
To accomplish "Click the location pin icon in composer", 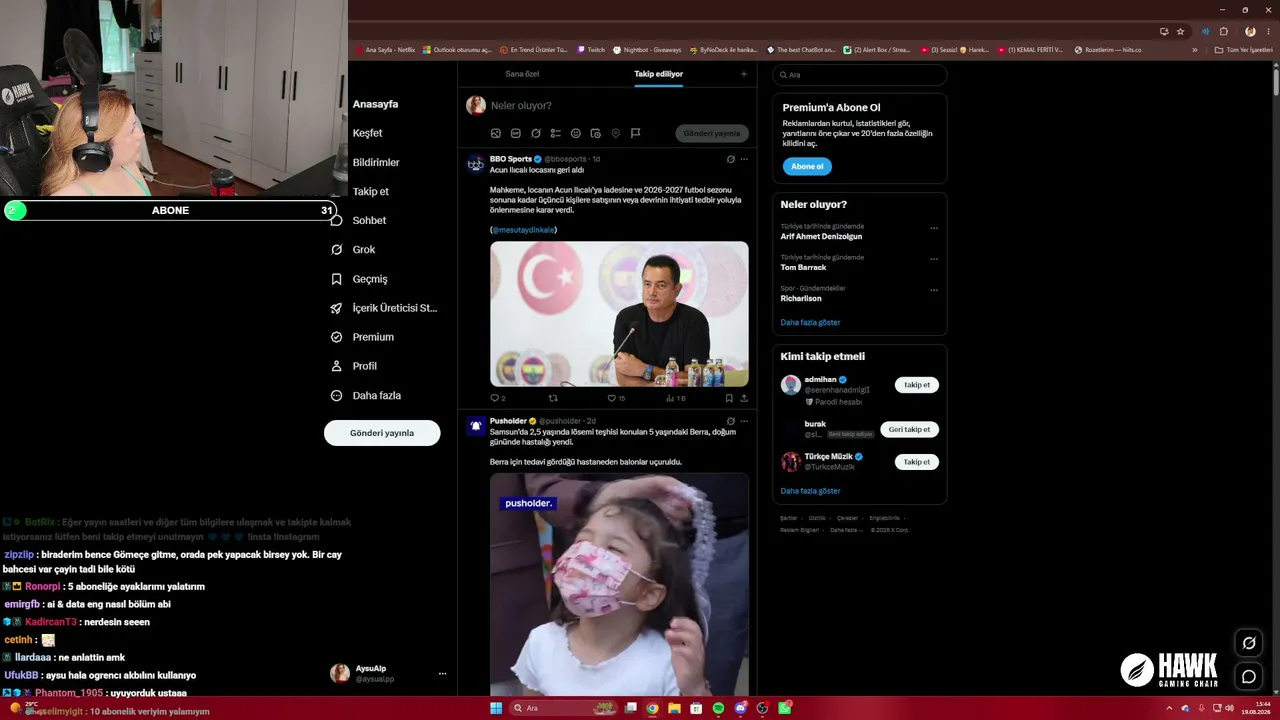I will click(x=616, y=133).
